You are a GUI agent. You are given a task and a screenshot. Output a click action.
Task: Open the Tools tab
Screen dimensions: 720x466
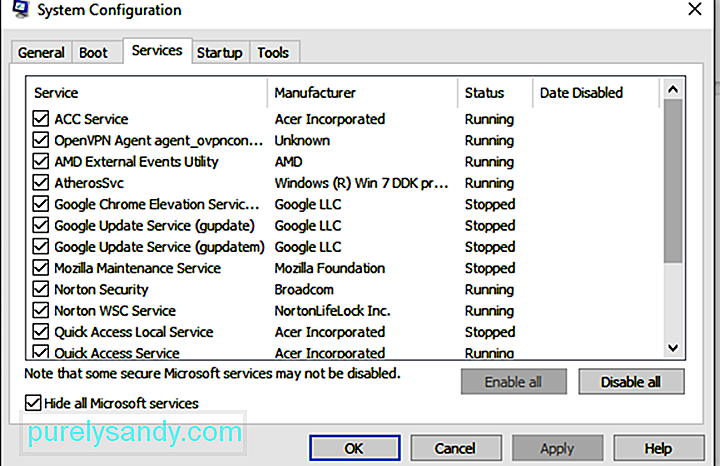pyautogui.click(x=273, y=52)
